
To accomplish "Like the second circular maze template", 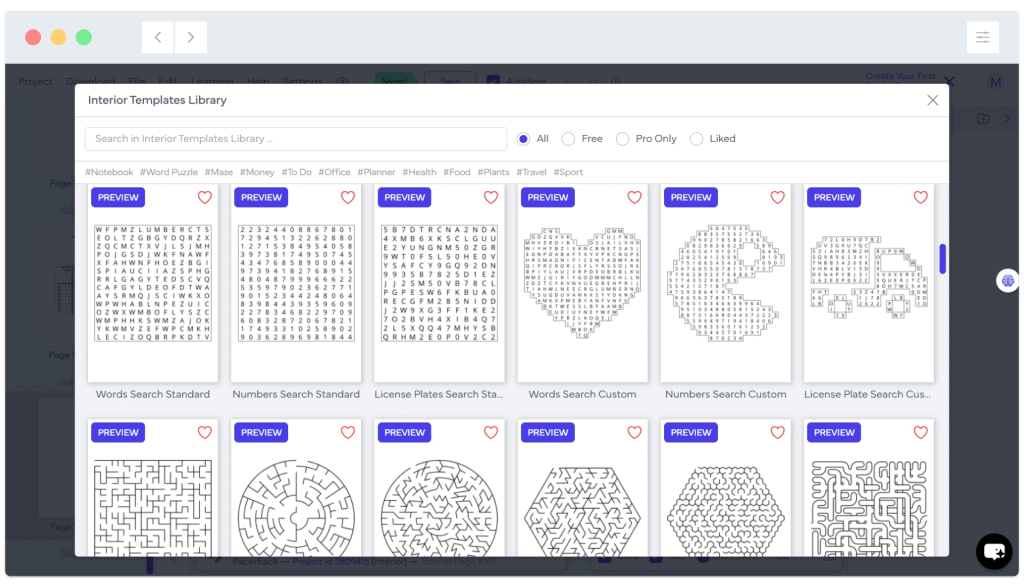I will (490, 432).
